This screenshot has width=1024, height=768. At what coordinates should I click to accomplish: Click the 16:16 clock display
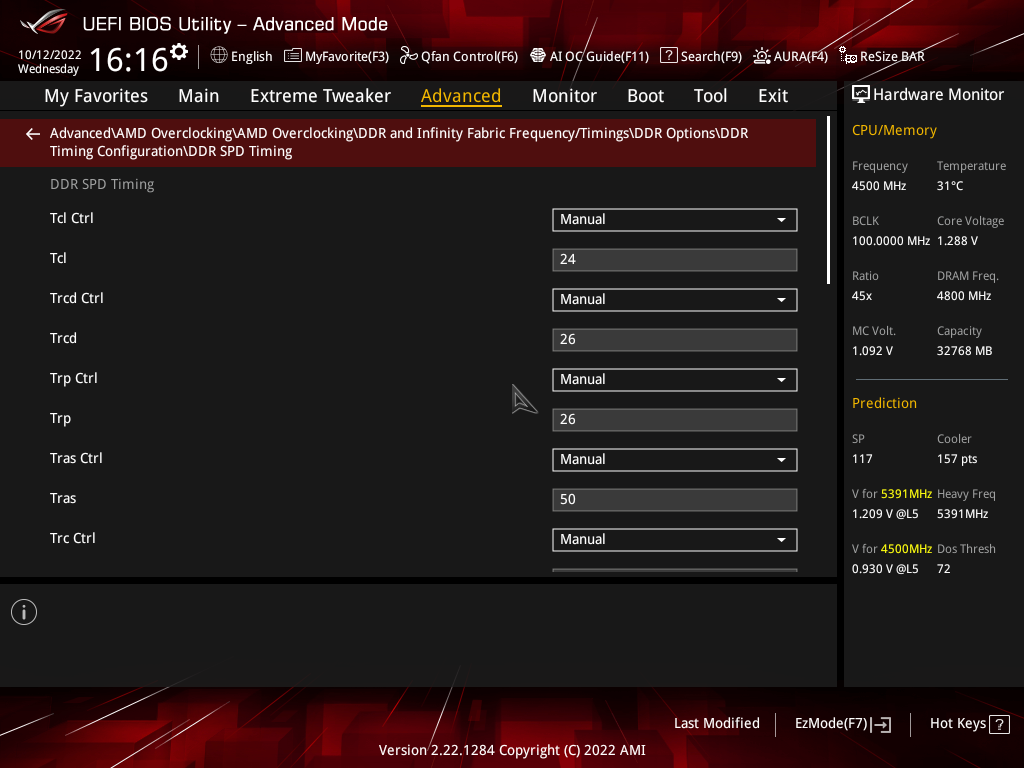pyautogui.click(x=129, y=60)
